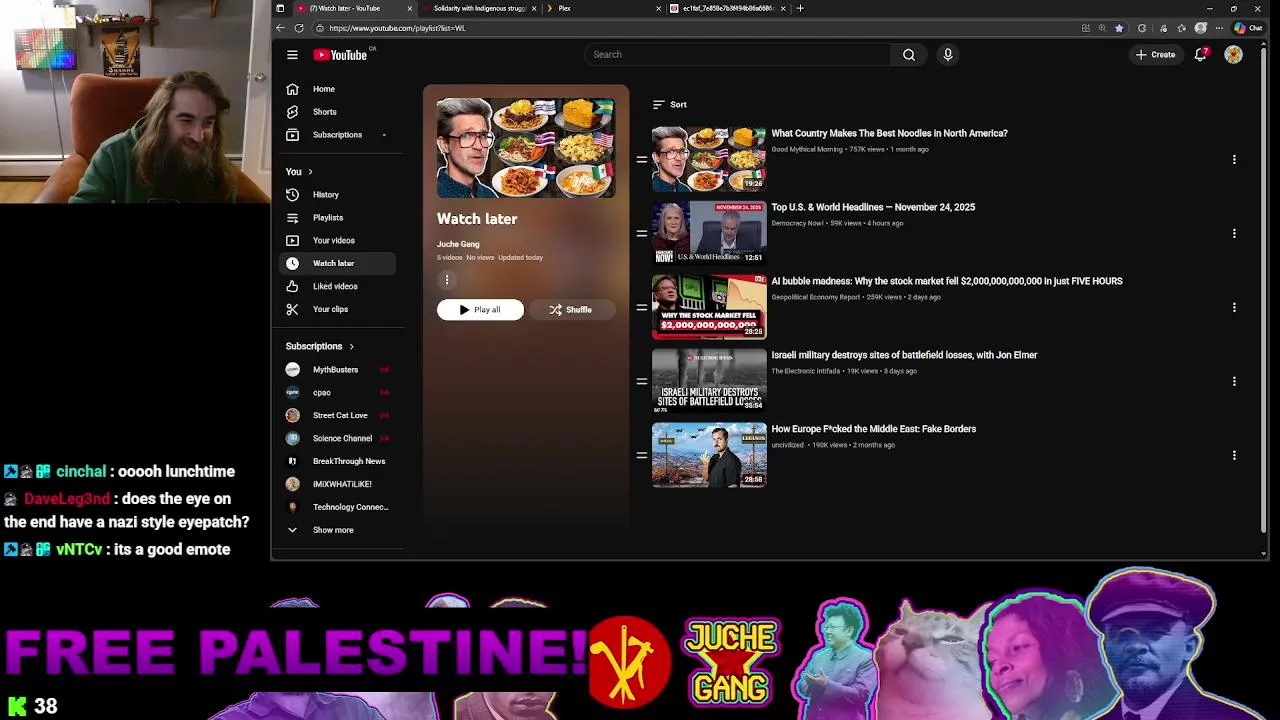
Task: Open the Watch later playlist three-dot menu
Action: [x=447, y=280]
